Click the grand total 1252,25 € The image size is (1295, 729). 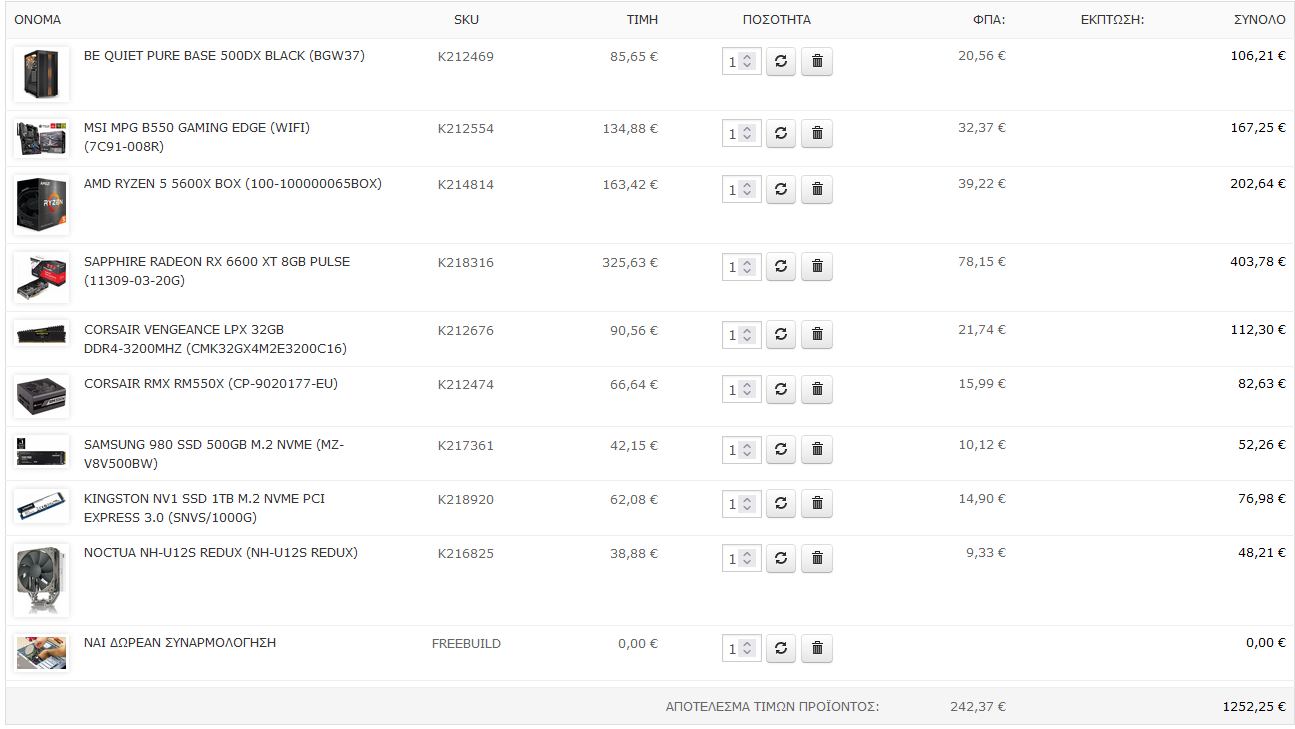coord(1254,706)
